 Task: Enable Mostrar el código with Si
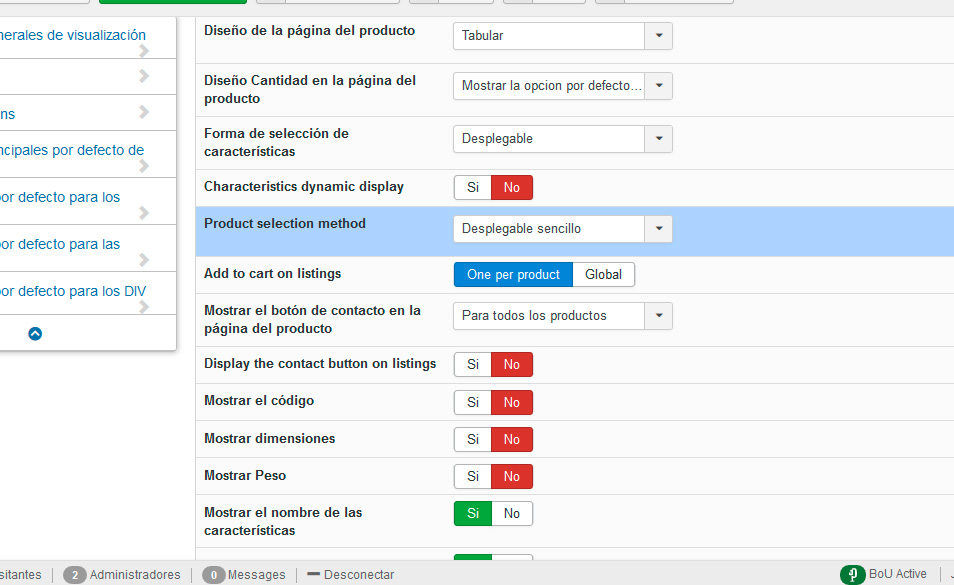(x=472, y=403)
